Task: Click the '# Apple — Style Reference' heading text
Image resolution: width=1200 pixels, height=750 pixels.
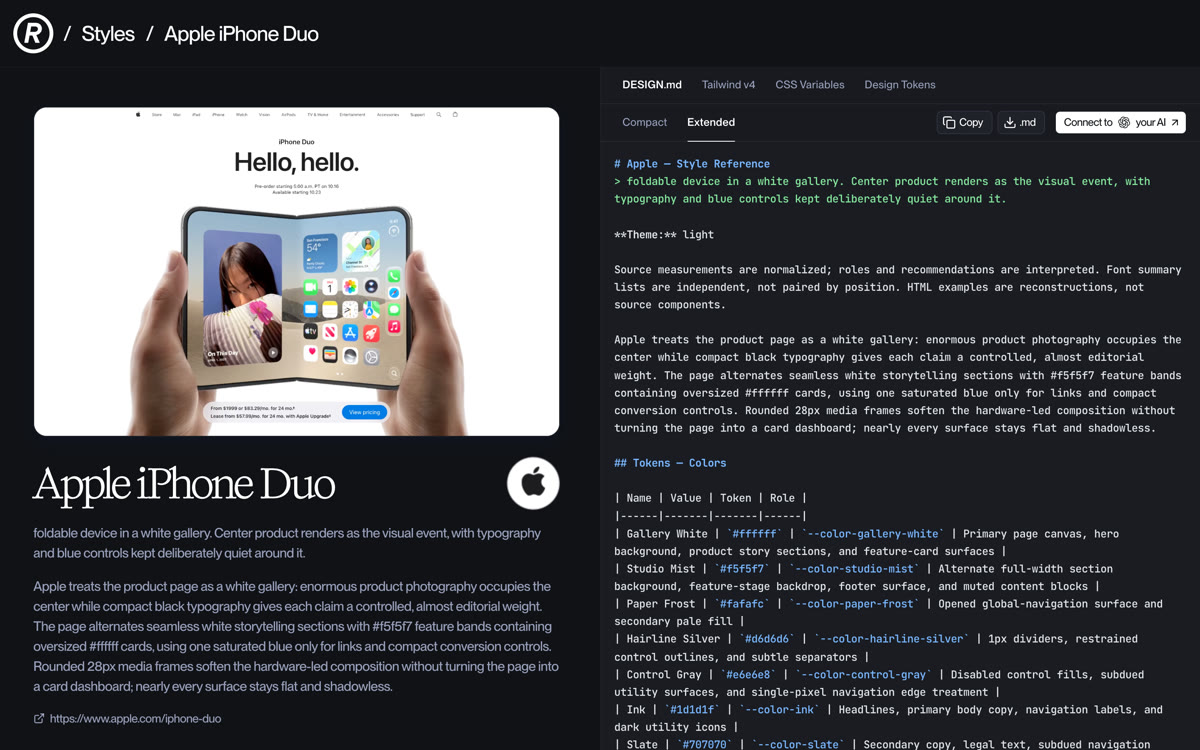Action: tap(692, 164)
